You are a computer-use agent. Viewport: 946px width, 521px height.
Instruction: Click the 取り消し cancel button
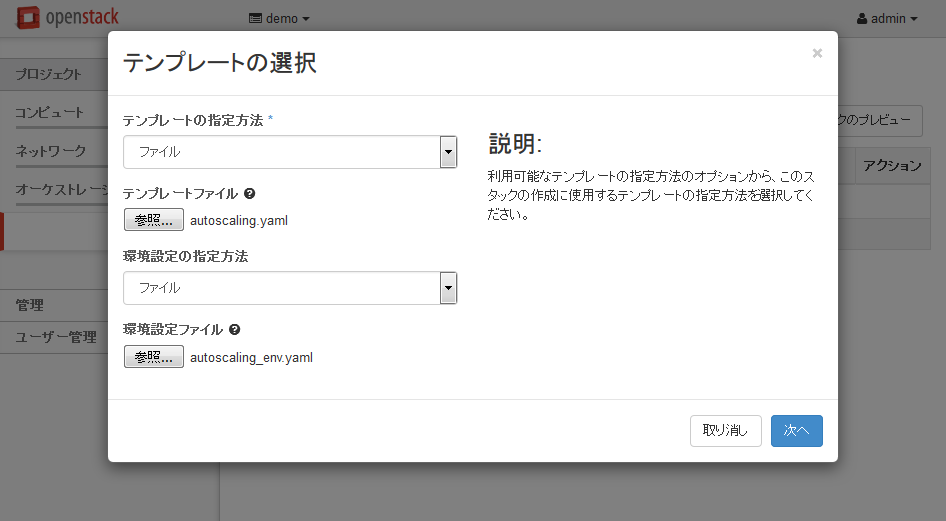(726, 431)
